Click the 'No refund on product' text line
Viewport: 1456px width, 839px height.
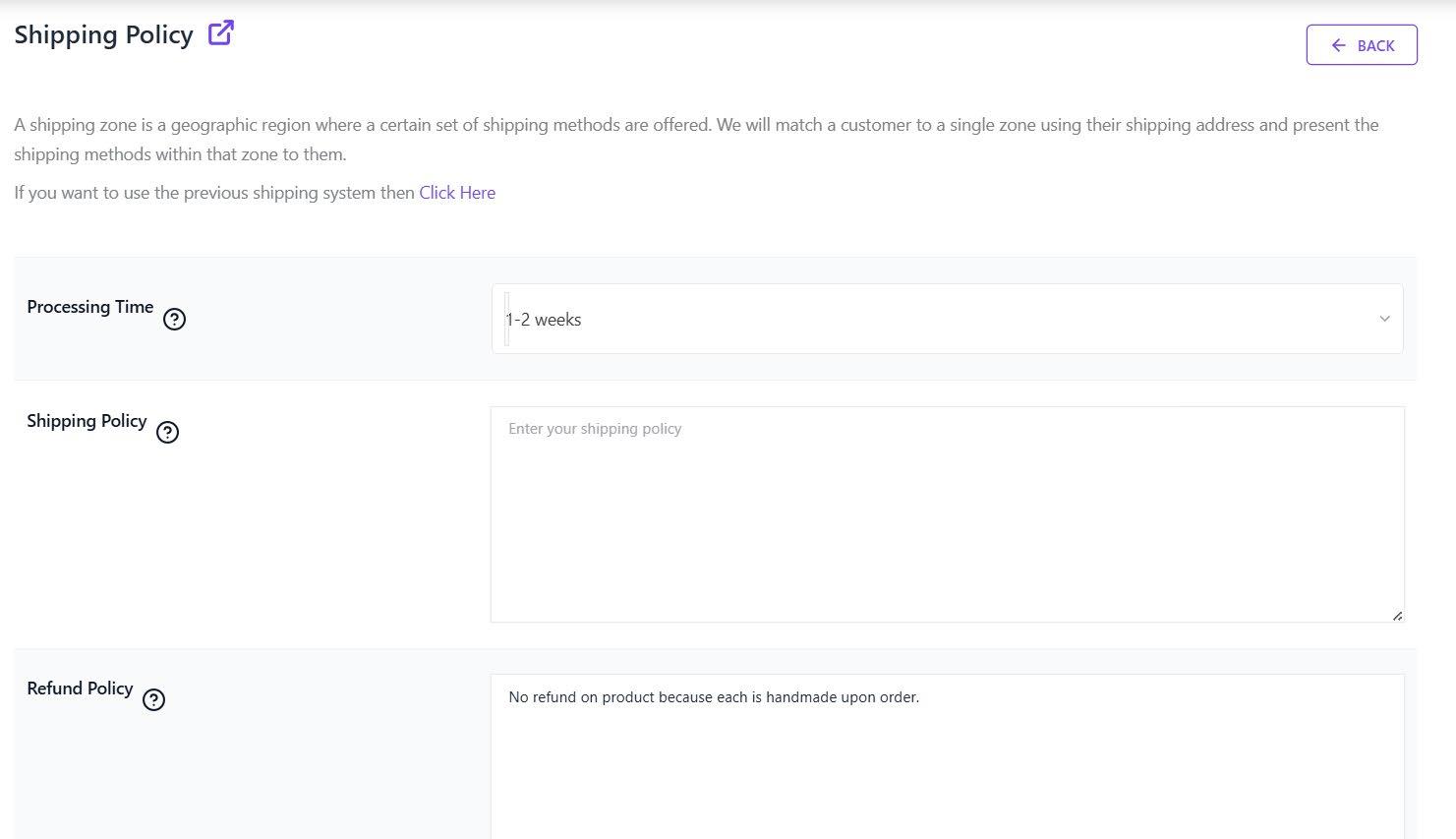coord(714,697)
